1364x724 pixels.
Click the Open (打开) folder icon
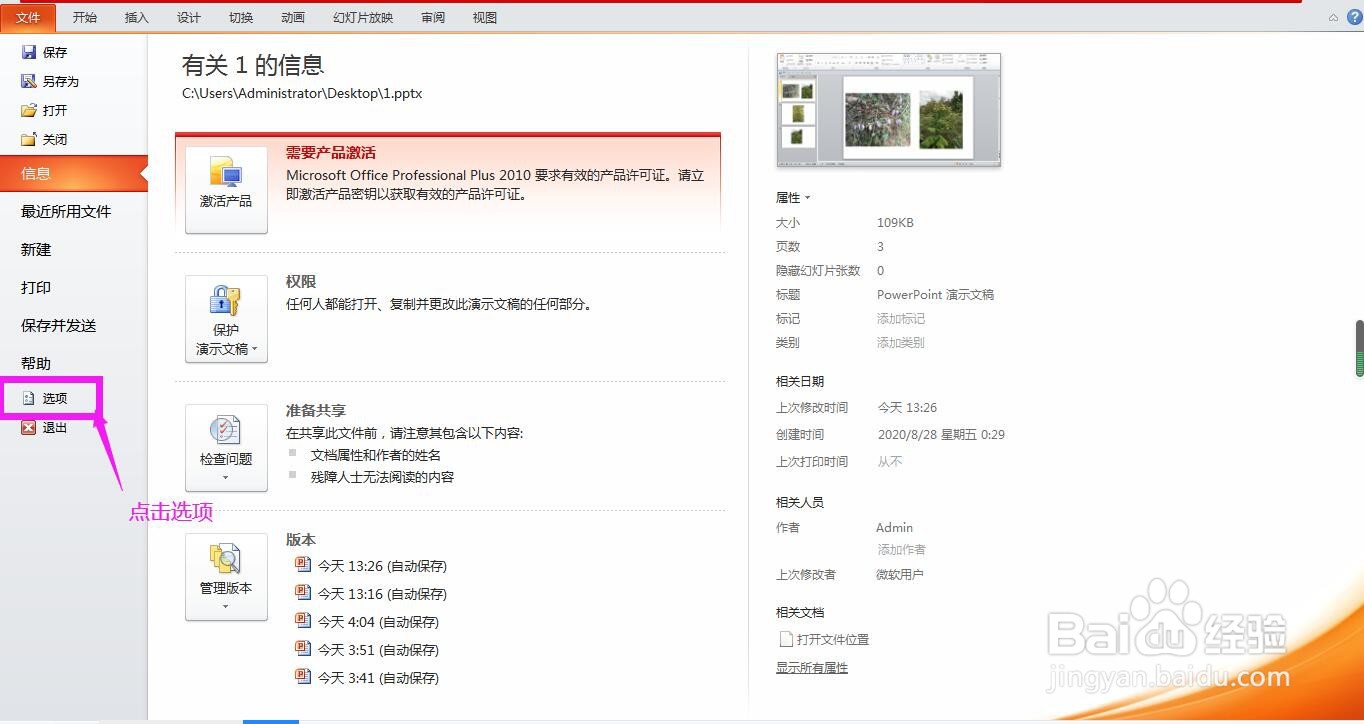[29, 110]
